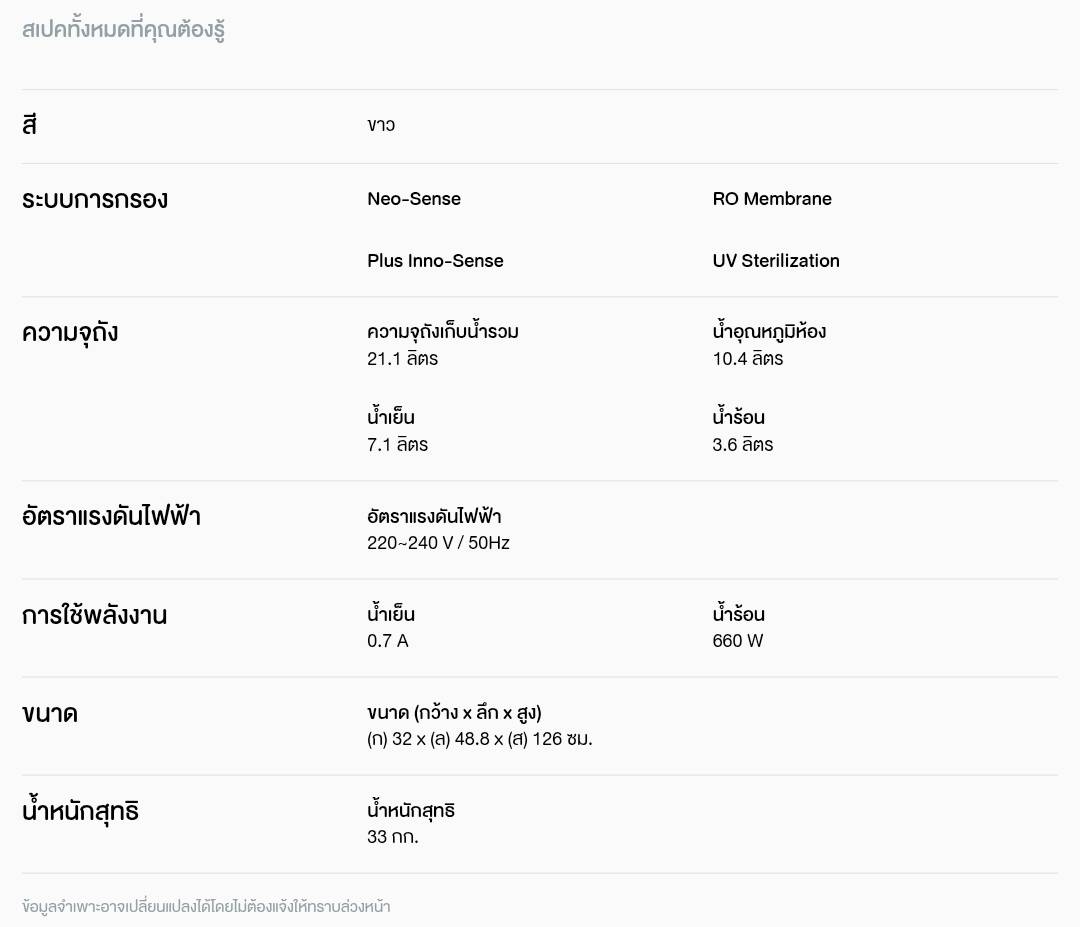Click the cold water capacity '7.1 ลิตร'
This screenshot has width=1080, height=927.
(397, 444)
